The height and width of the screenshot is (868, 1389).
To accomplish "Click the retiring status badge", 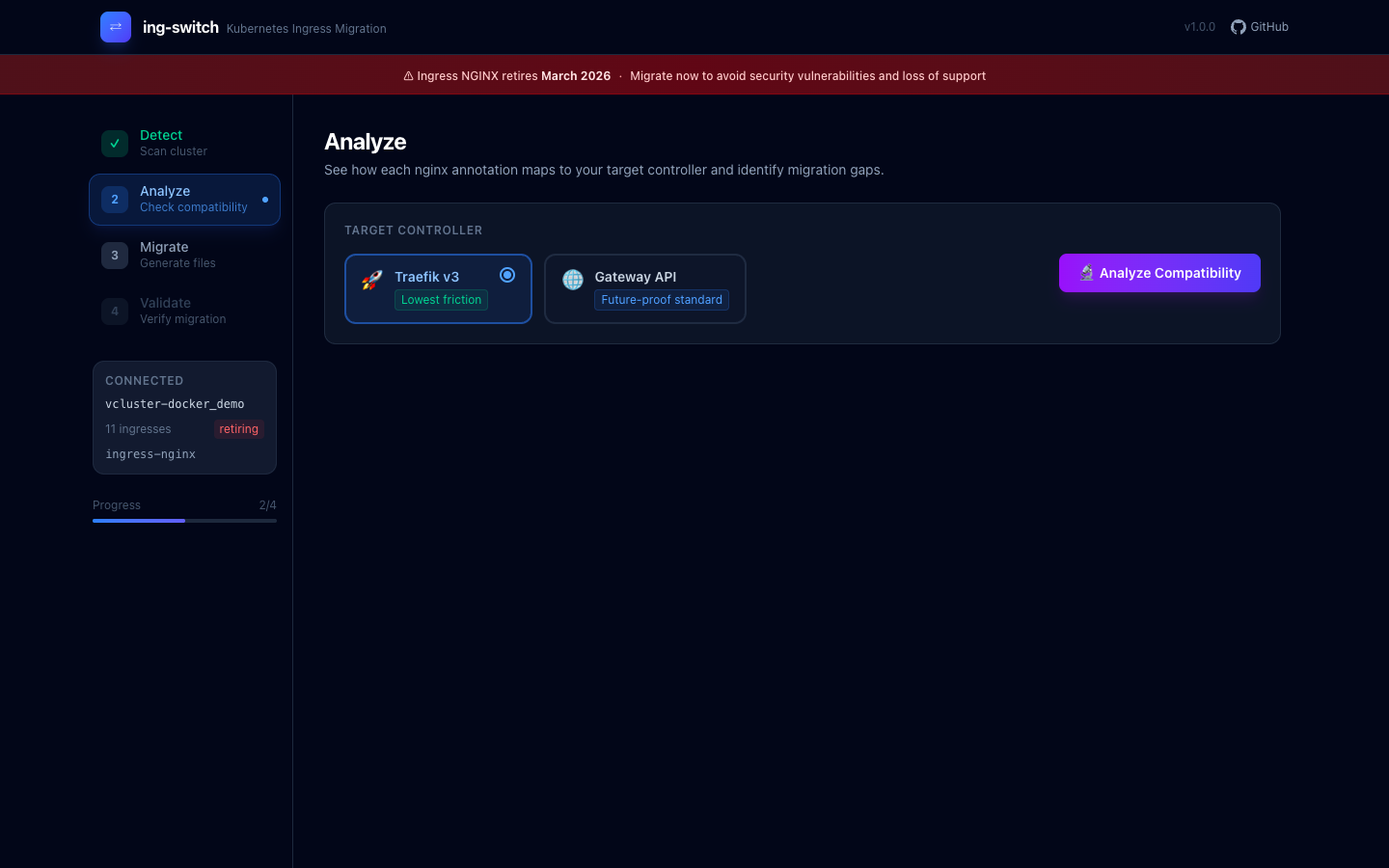I will pyautogui.click(x=238, y=429).
